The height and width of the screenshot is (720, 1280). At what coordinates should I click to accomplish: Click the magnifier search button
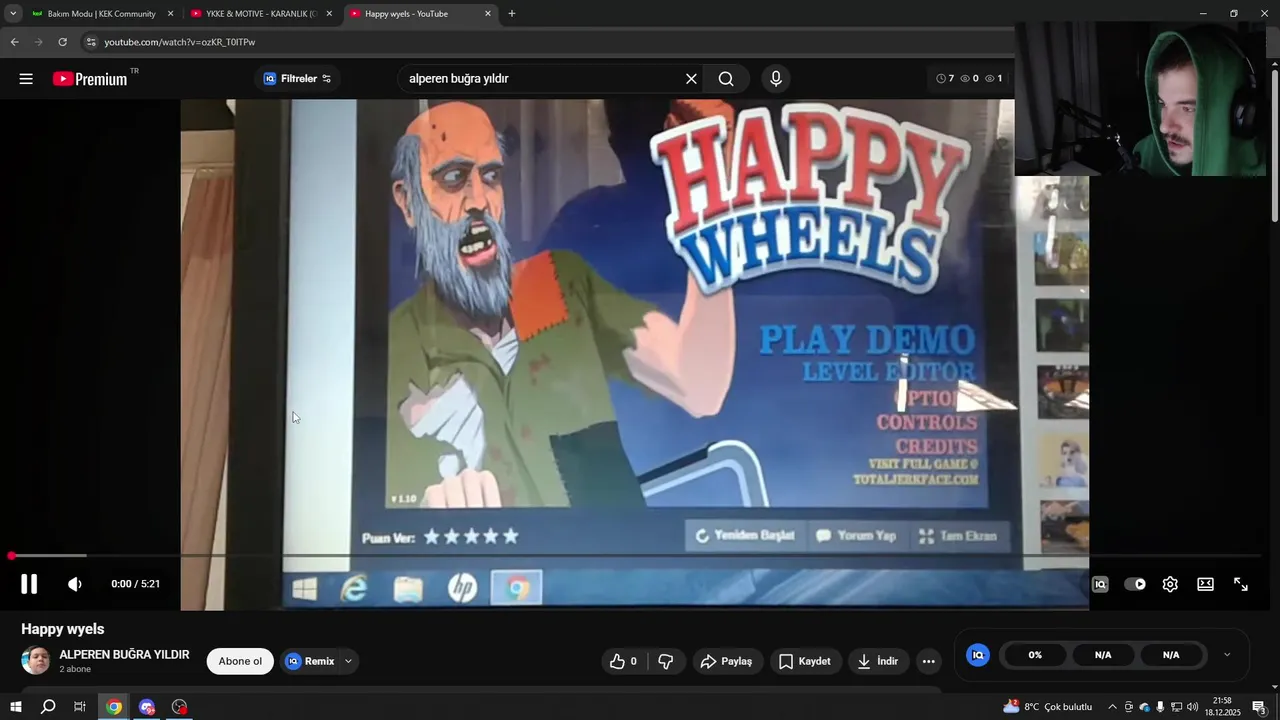[x=726, y=79]
